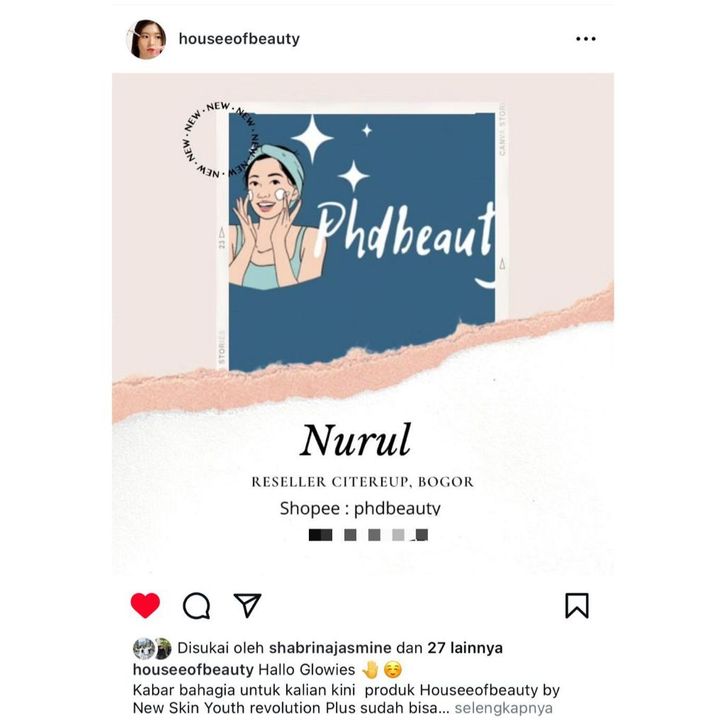Open the houseeofbeauty profile picture

(146, 39)
